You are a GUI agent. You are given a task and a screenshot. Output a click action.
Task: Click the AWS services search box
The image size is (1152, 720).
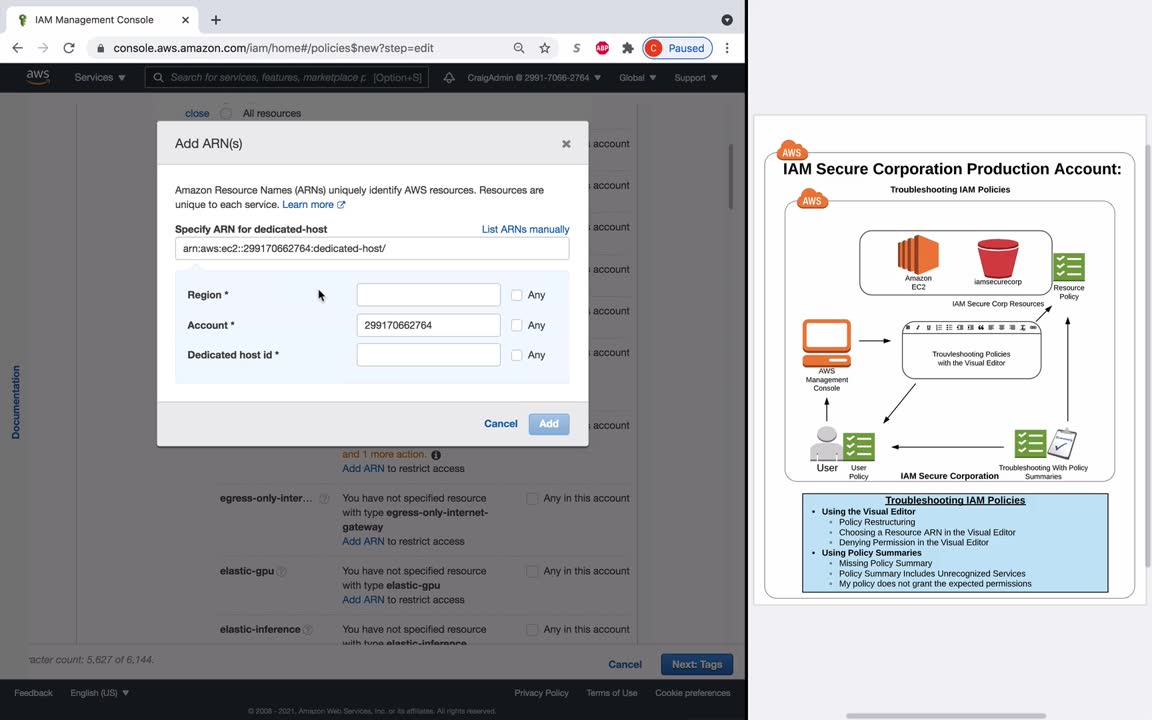click(x=287, y=77)
